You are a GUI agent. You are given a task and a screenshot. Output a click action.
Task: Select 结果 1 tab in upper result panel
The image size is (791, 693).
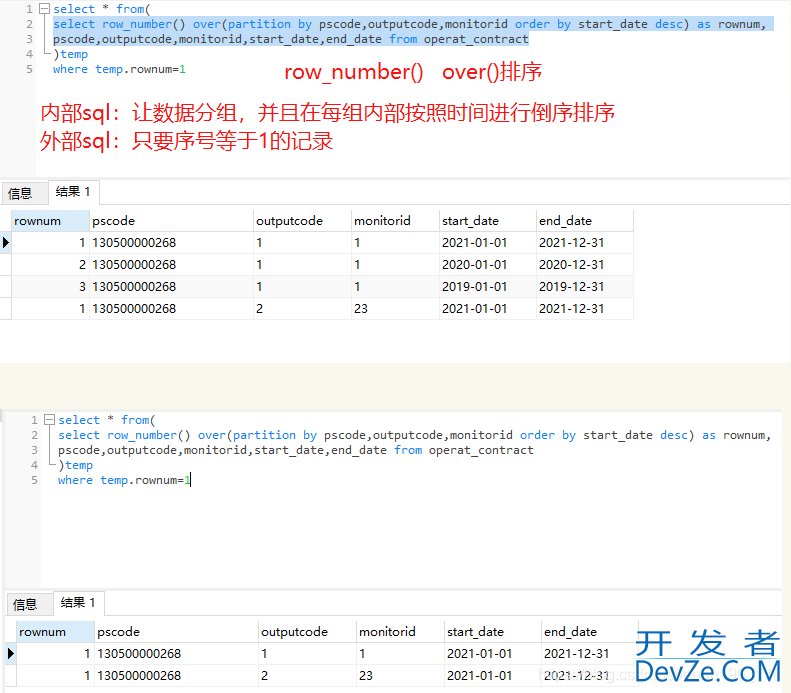pyautogui.click(x=73, y=192)
